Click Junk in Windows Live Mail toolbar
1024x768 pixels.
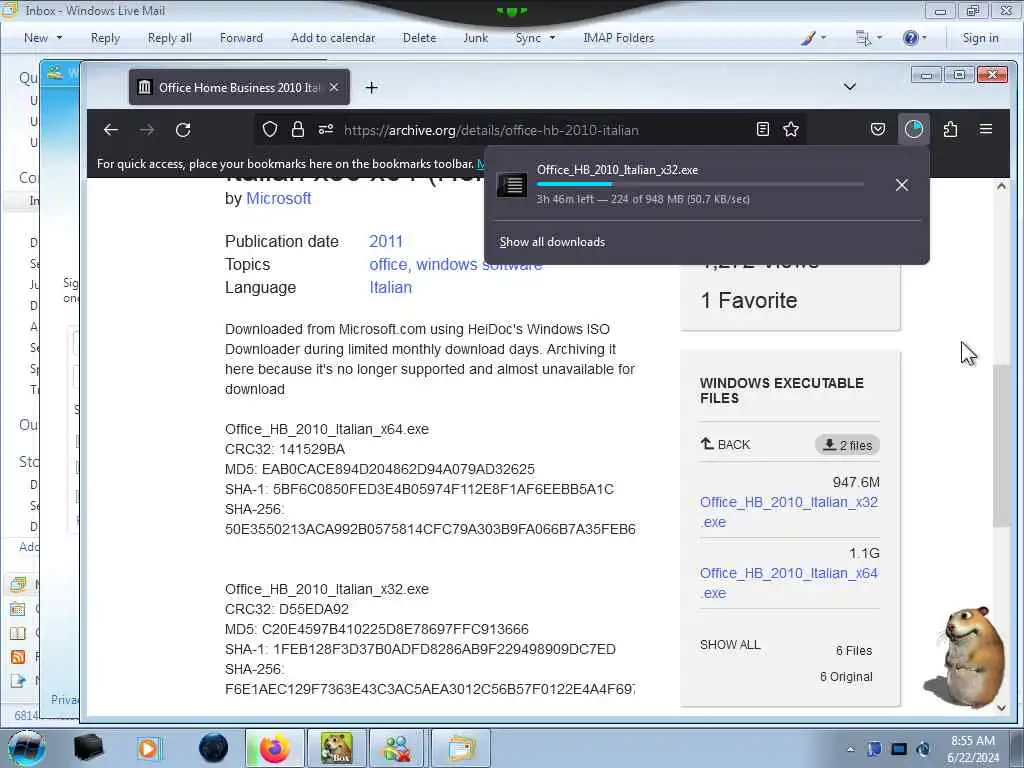pyautogui.click(x=475, y=38)
